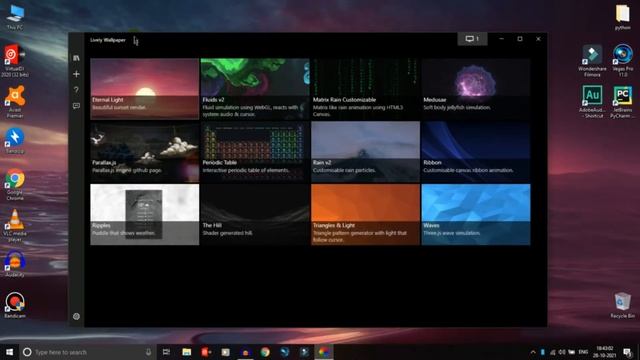Click VirtualDJ 2020 desktop icon
Screen dimensions: 640x360
click(15, 60)
